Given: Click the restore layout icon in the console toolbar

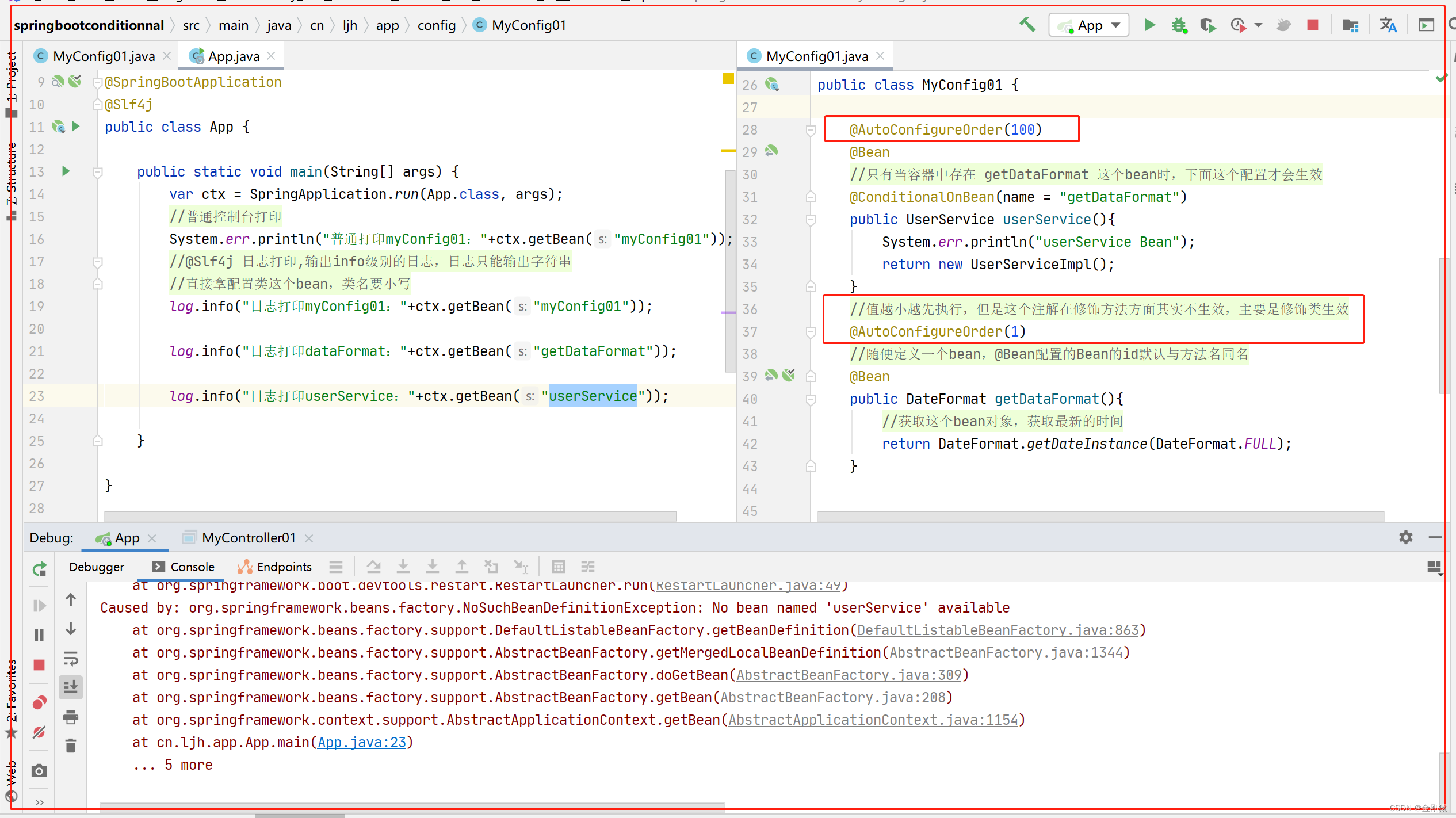Looking at the screenshot, I should 1434,568.
